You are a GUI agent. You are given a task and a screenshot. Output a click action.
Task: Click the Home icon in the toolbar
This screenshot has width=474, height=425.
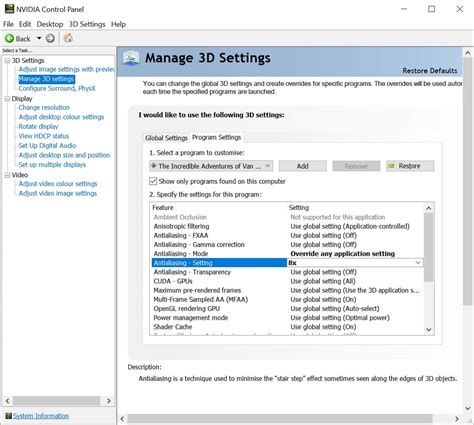(68, 38)
